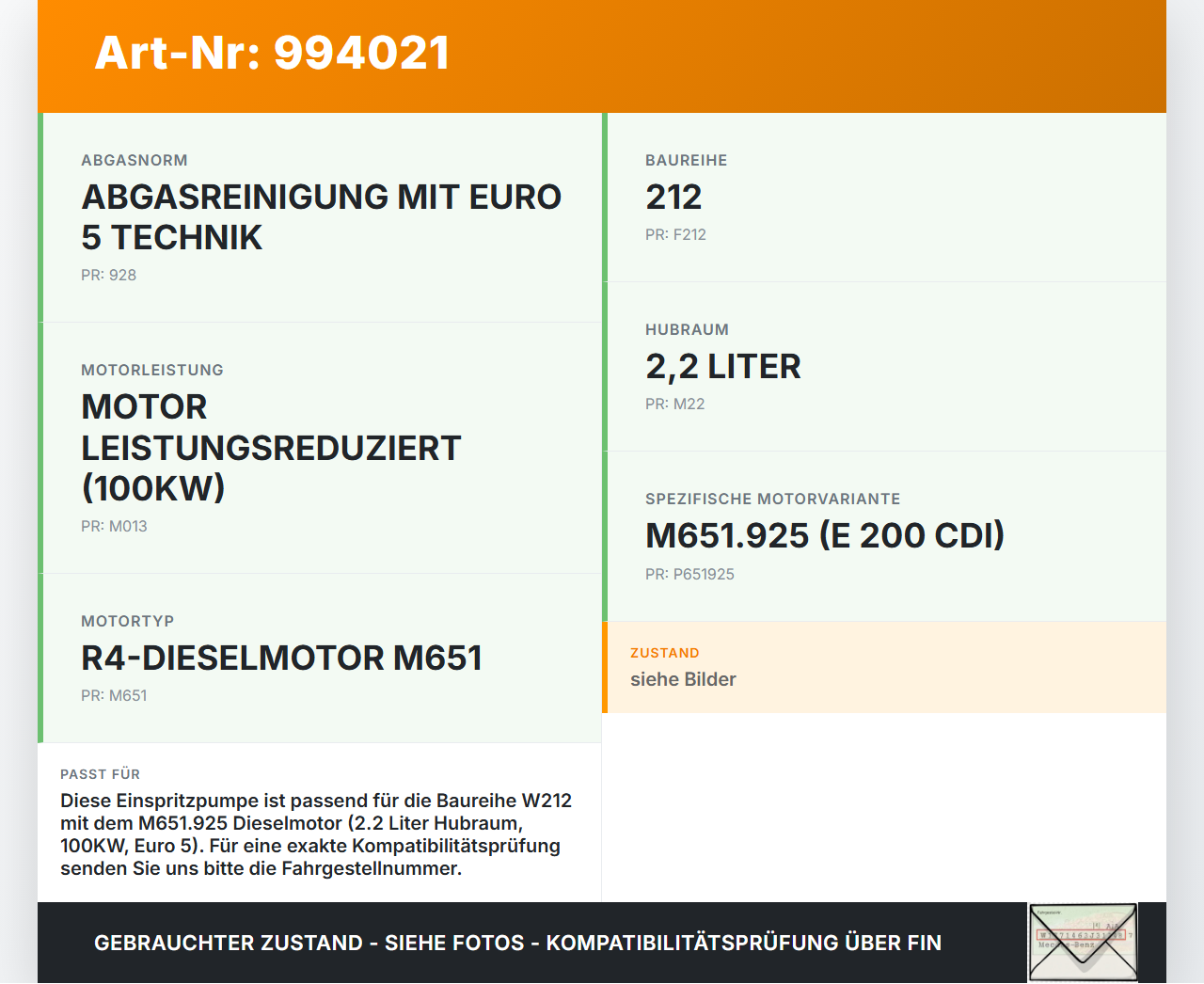The image size is (1204, 984).
Task: Click the PR: P651925 code
Action: click(689, 574)
